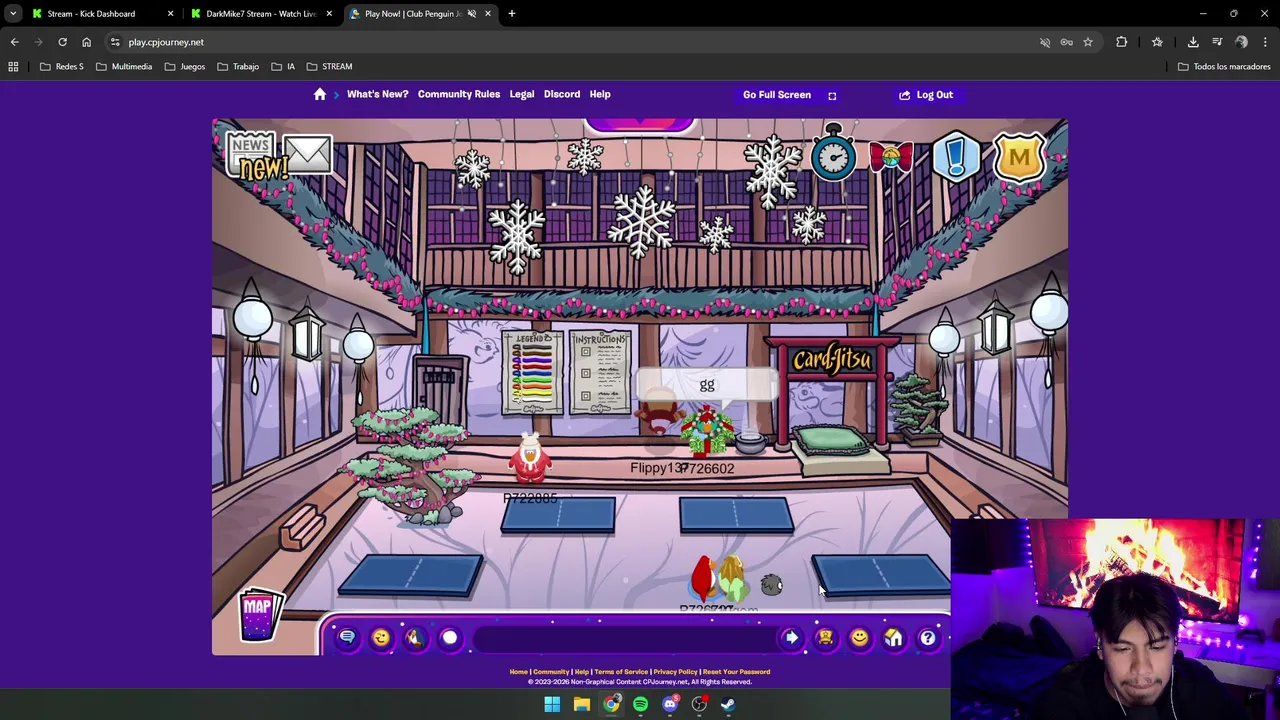The height and width of the screenshot is (720, 1280).
Task: Open Chrome downloads icon
Action: 1193,42
